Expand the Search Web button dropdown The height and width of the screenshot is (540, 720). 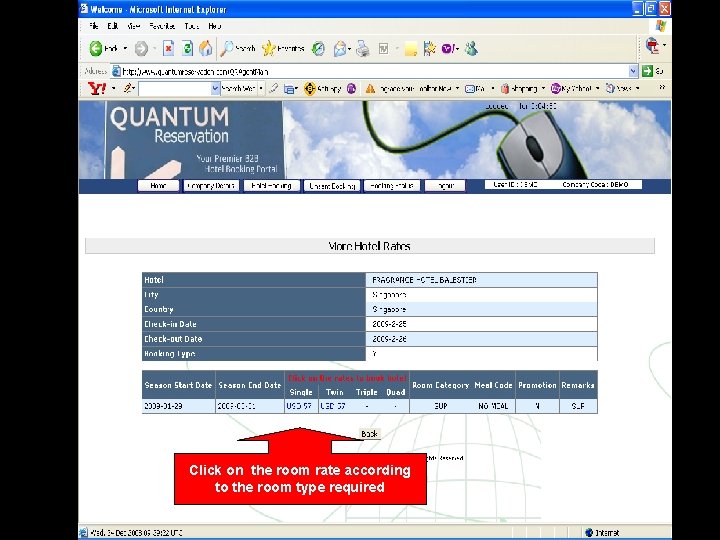point(261,89)
